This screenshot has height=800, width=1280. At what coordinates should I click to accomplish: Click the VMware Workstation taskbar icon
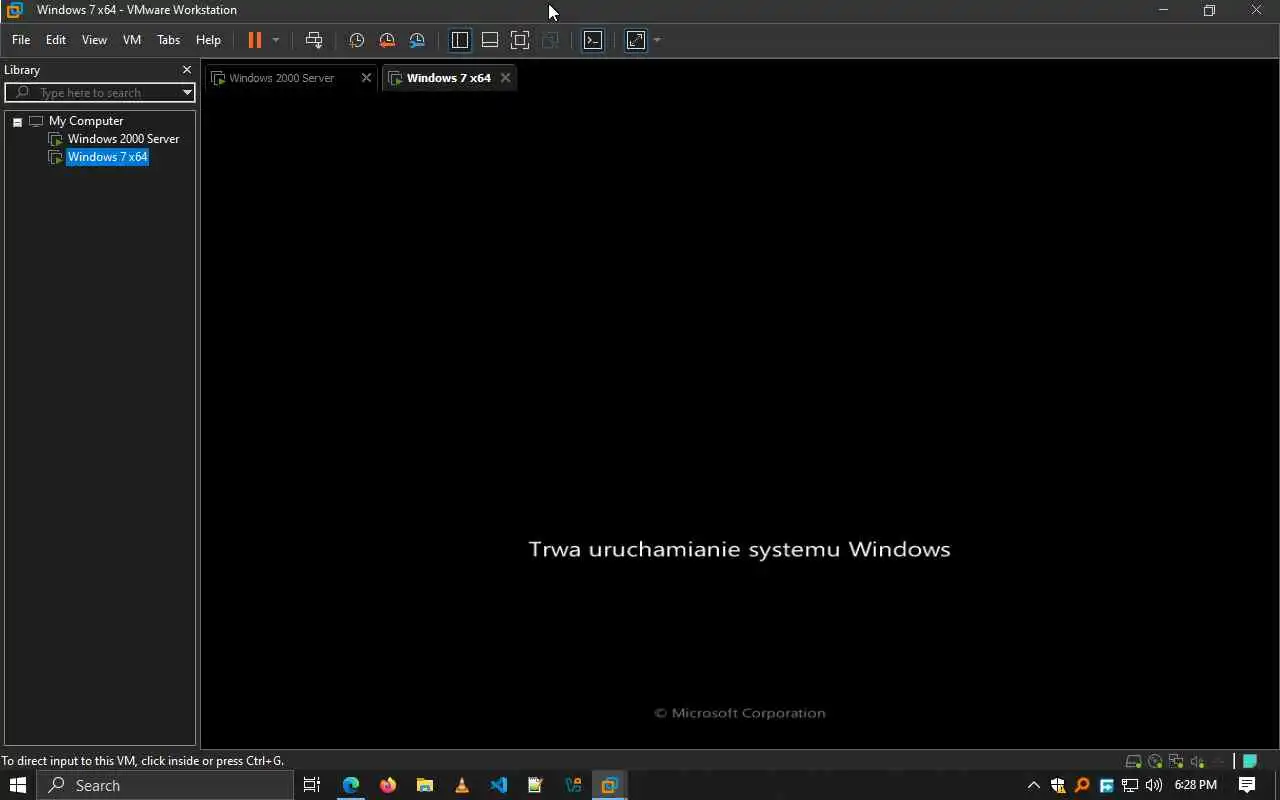tap(609, 785)
